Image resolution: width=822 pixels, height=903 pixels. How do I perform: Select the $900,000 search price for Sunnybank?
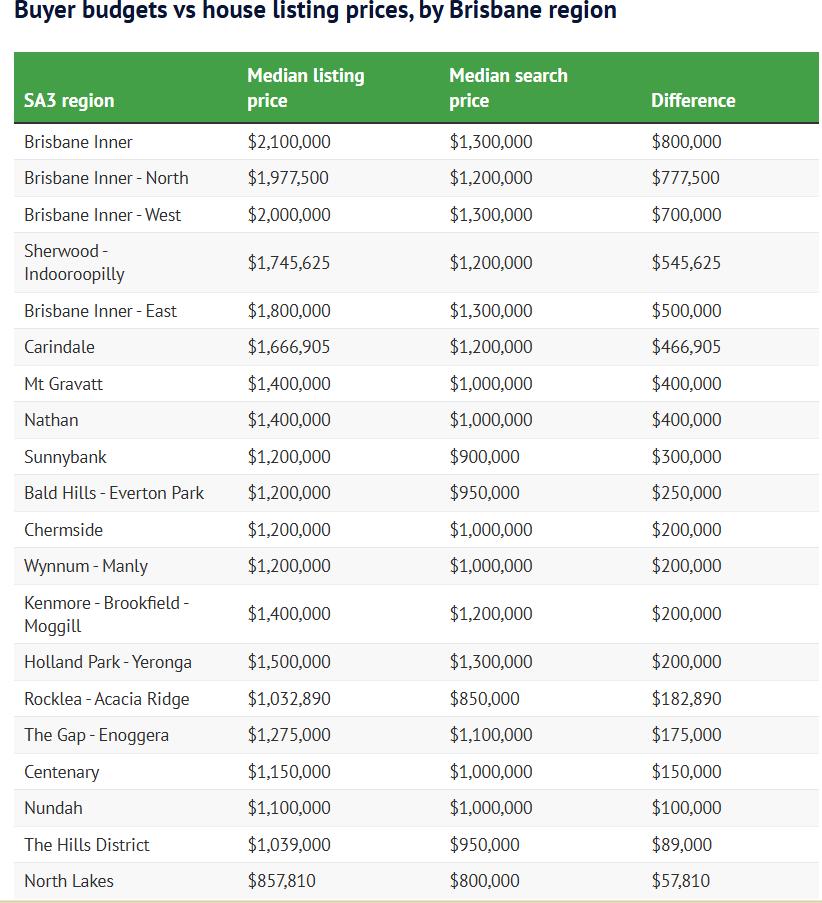pyautogui.click(x=484, y=457)
